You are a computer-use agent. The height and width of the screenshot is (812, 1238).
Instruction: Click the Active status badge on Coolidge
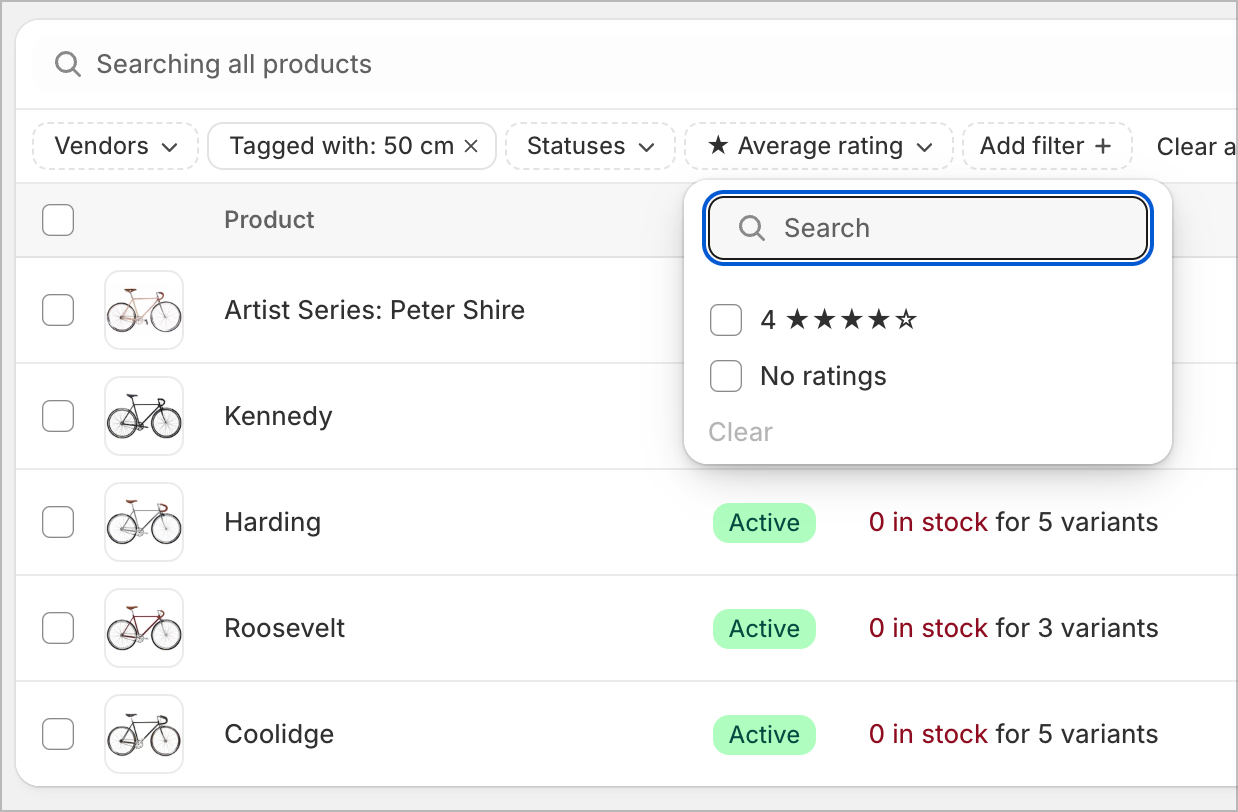[x=764, y=734]
